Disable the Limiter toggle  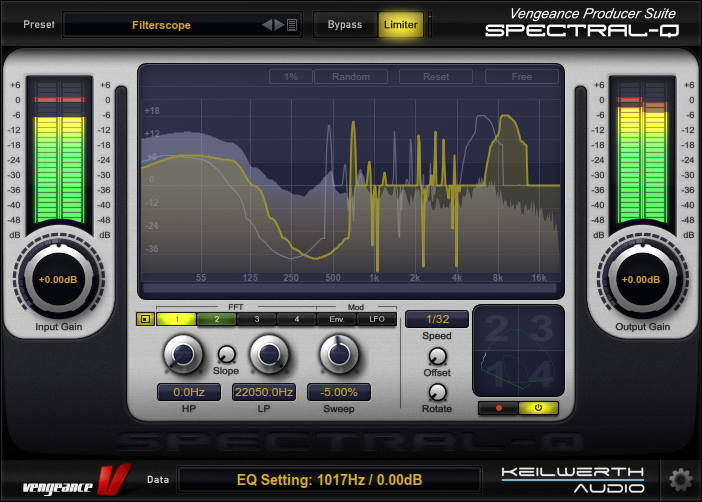(x=401, y=25)
